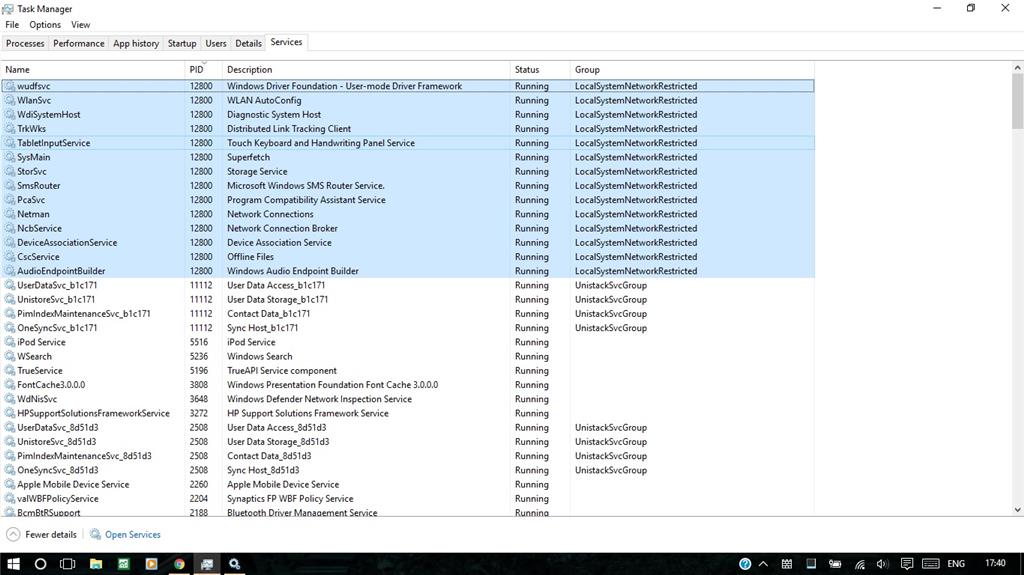
Task: Click 'Network Connection Broker' description cell
Action: pos(282,229)
